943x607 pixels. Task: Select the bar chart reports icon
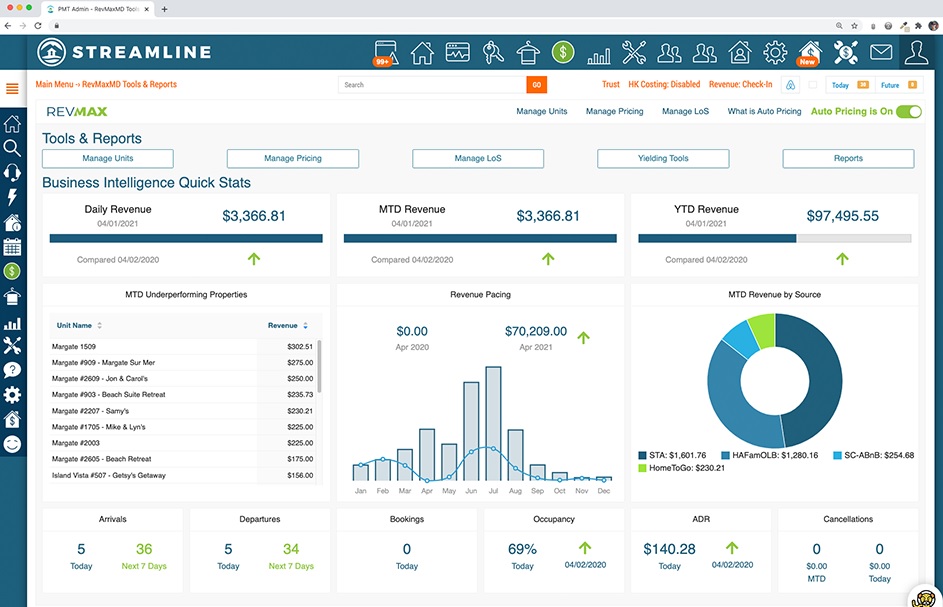tap(600, 52)
